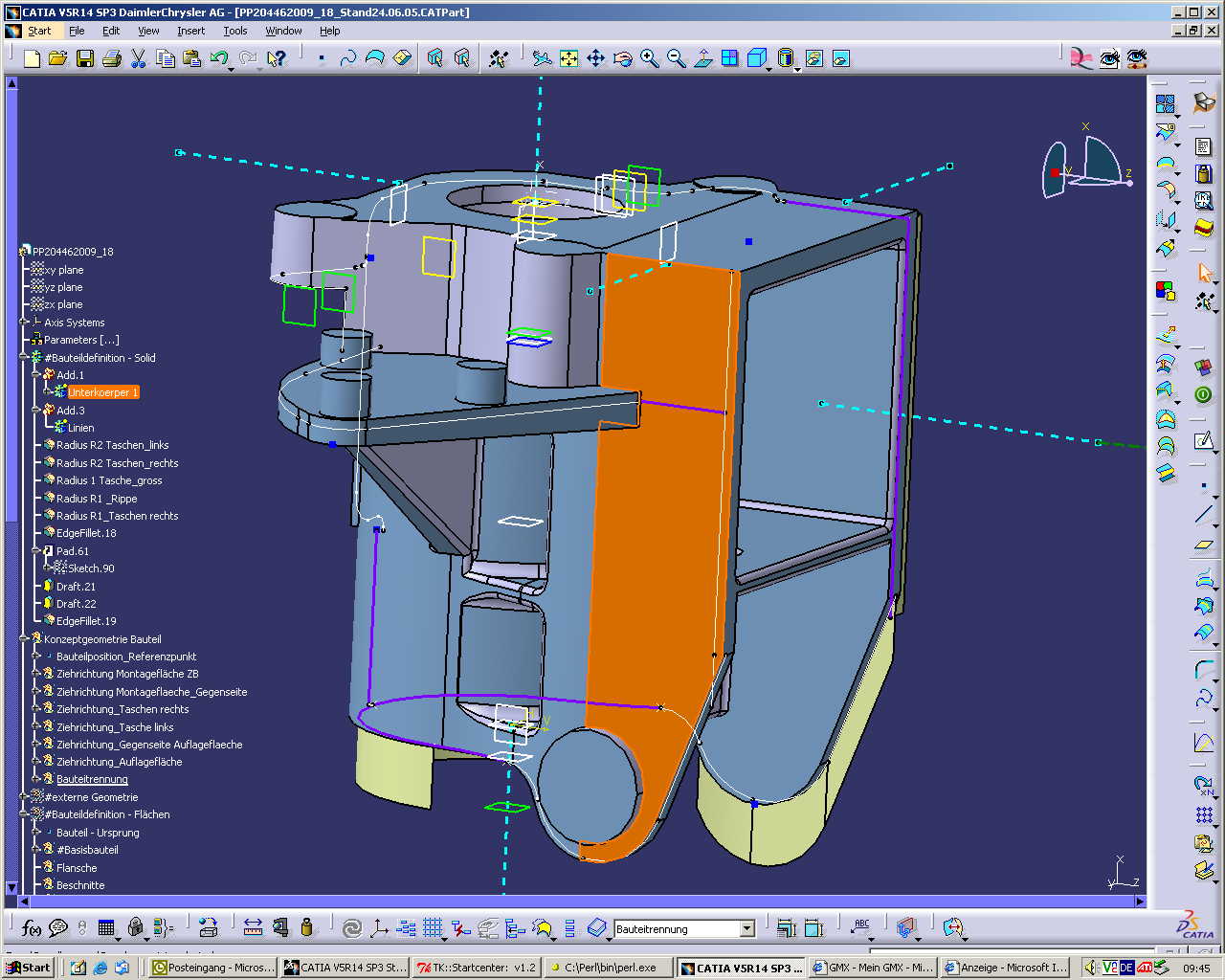Expand the #externe Geometrie tree node
1225x980 pixels.
point(23,796)
